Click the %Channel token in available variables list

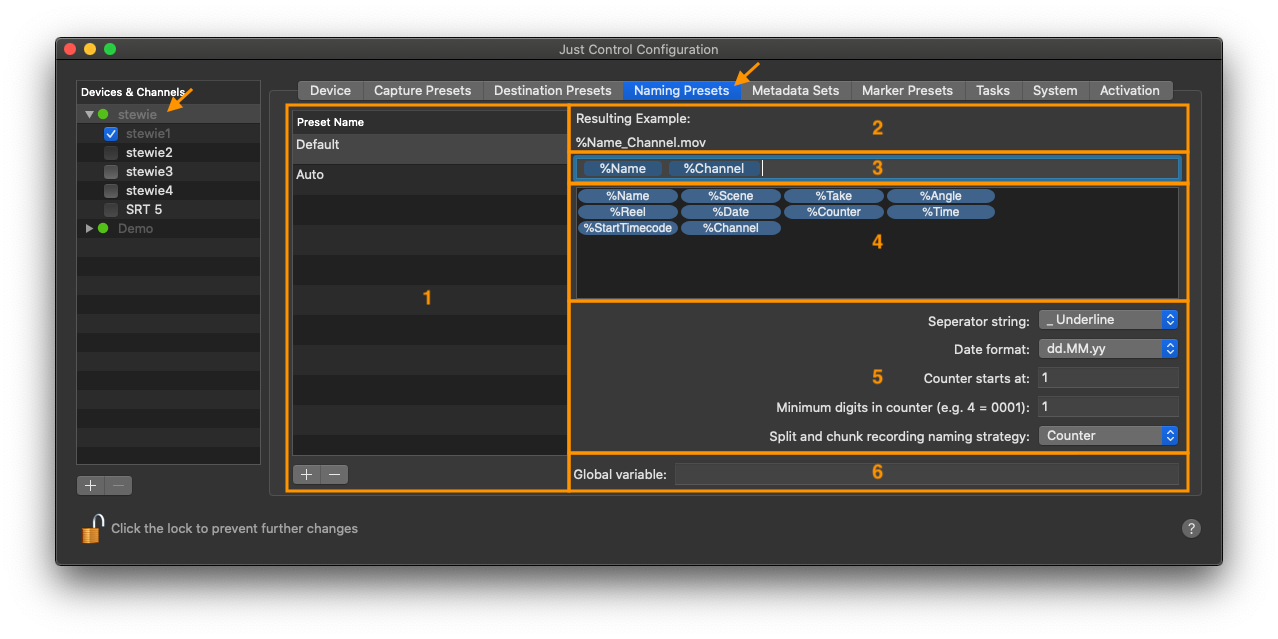click(731, 228)
